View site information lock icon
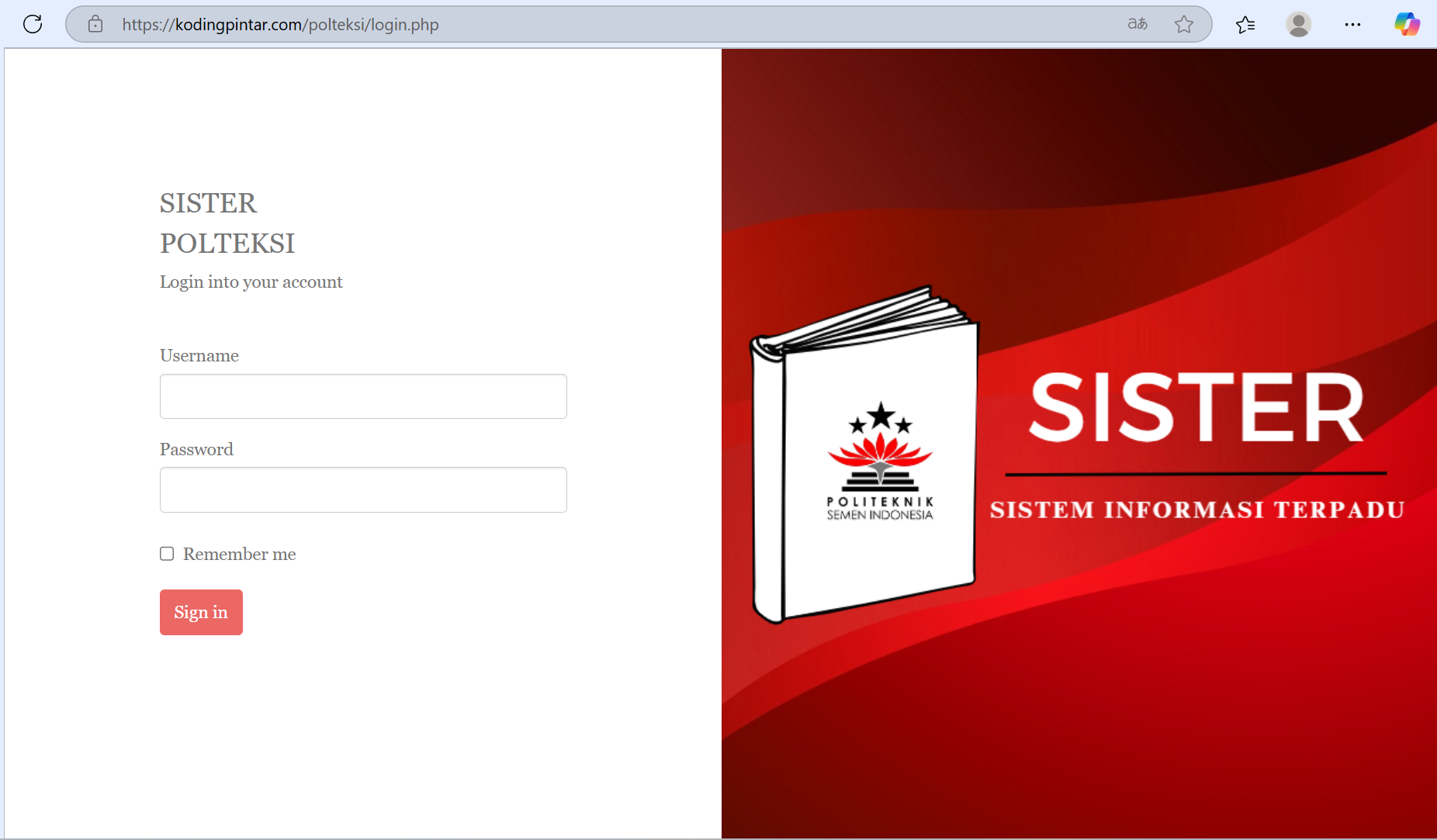1437x840 pixels. tap(95, 24)
